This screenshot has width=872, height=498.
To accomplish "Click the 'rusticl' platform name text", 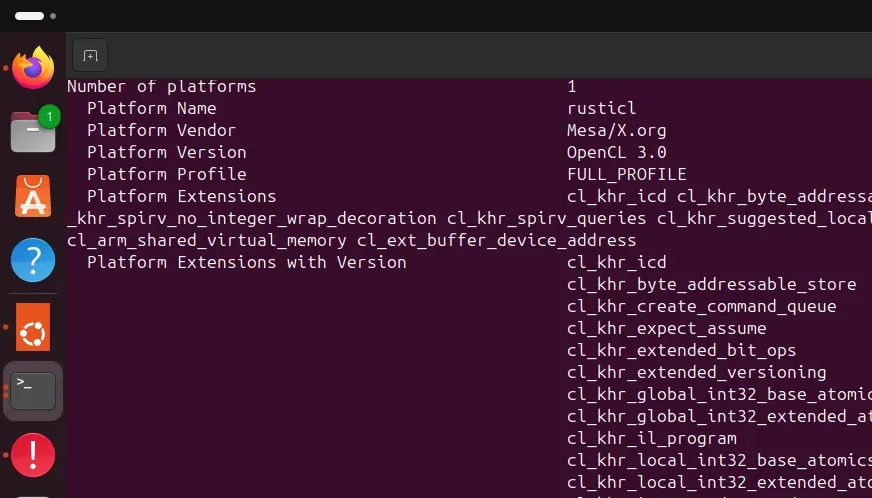I will [601, 108].
